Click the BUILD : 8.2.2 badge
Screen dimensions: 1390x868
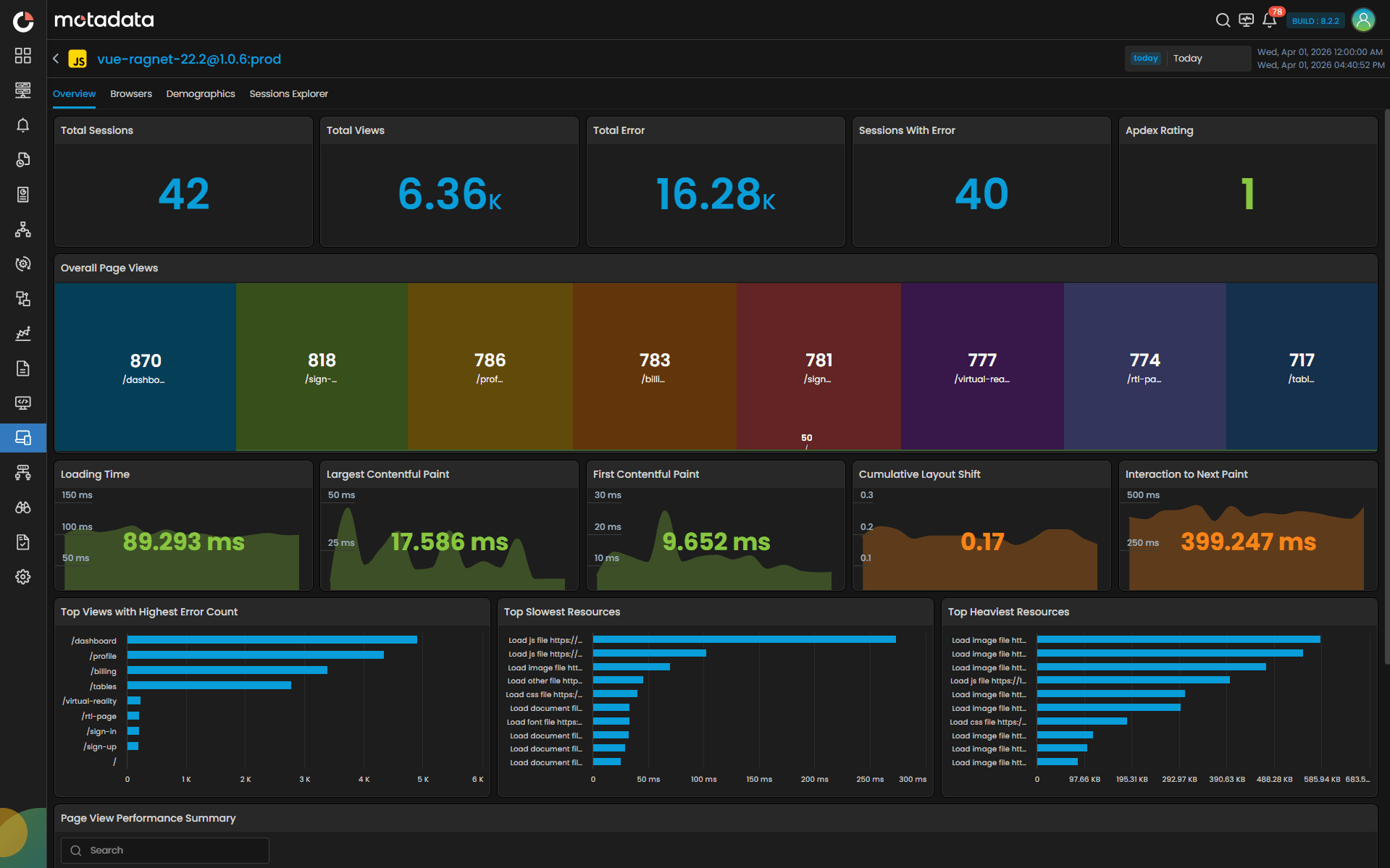coord(1315,21)
